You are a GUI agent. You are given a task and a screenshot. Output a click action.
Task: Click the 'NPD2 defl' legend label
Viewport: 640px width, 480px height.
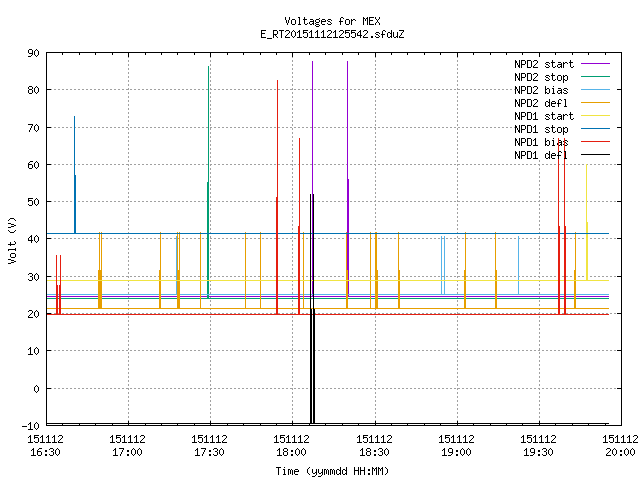point(541,103)
